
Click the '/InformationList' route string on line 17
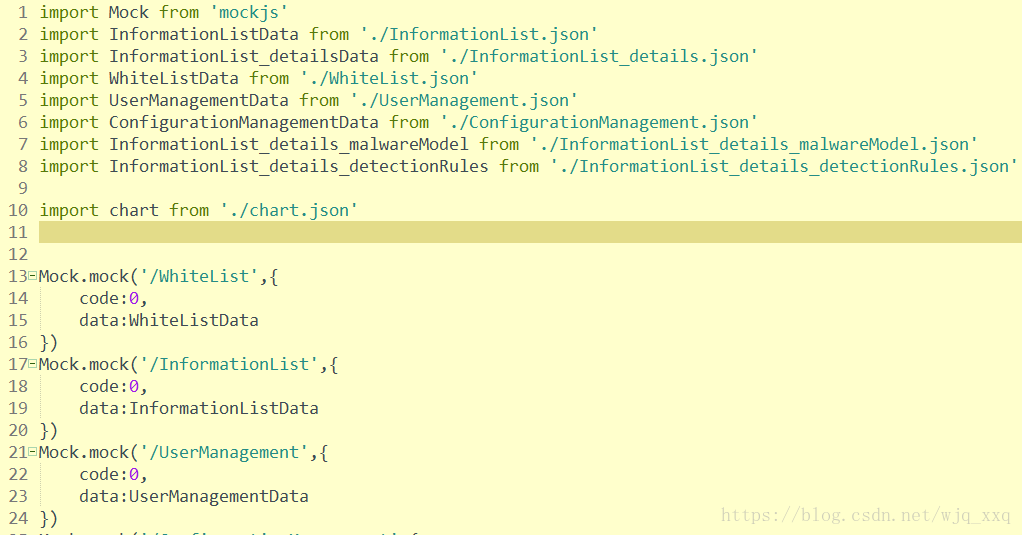229,364
